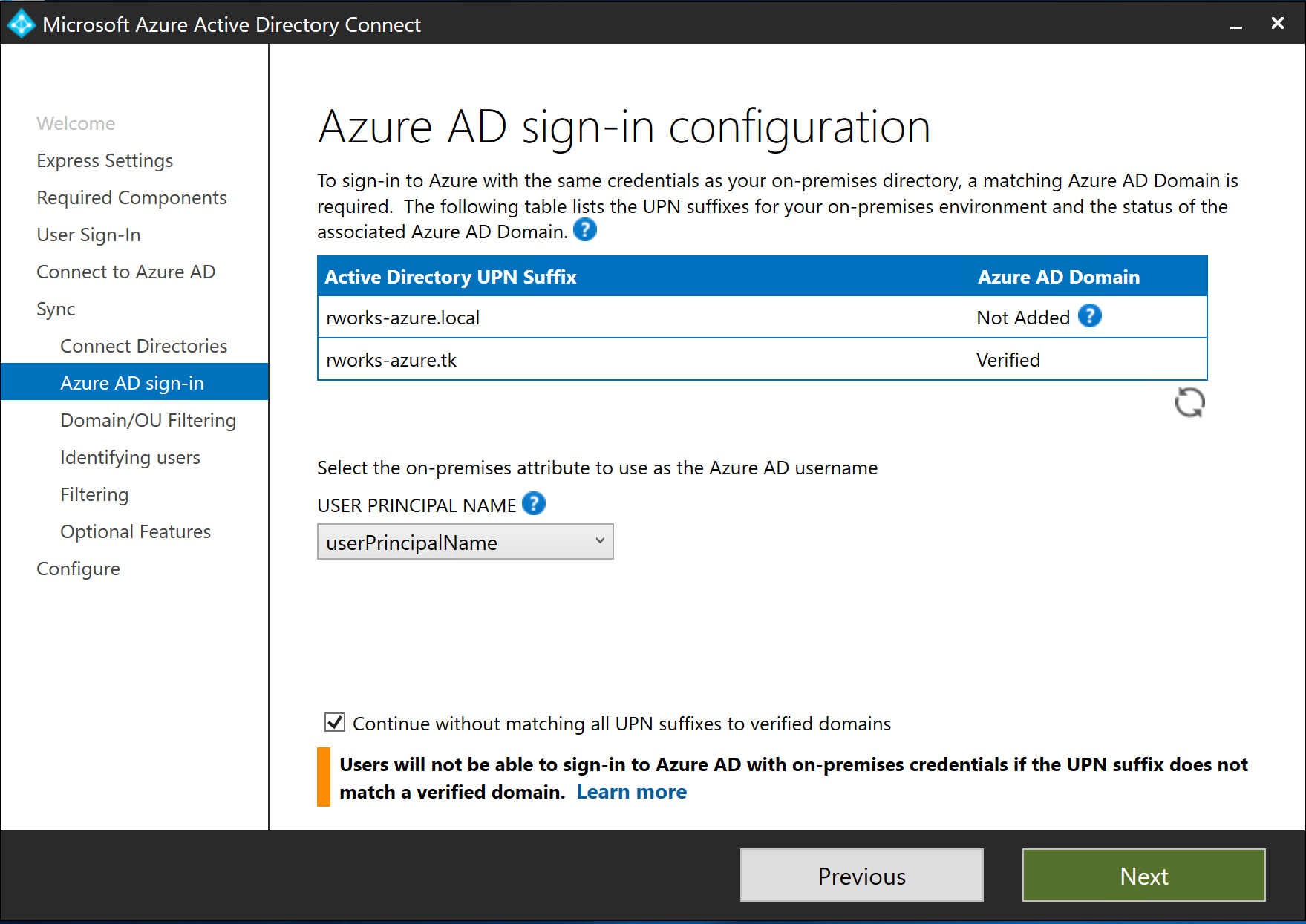This screenshot has height=924, width=1306.
Task: Select Sync section in sidebar
Action: pos(56,309)
